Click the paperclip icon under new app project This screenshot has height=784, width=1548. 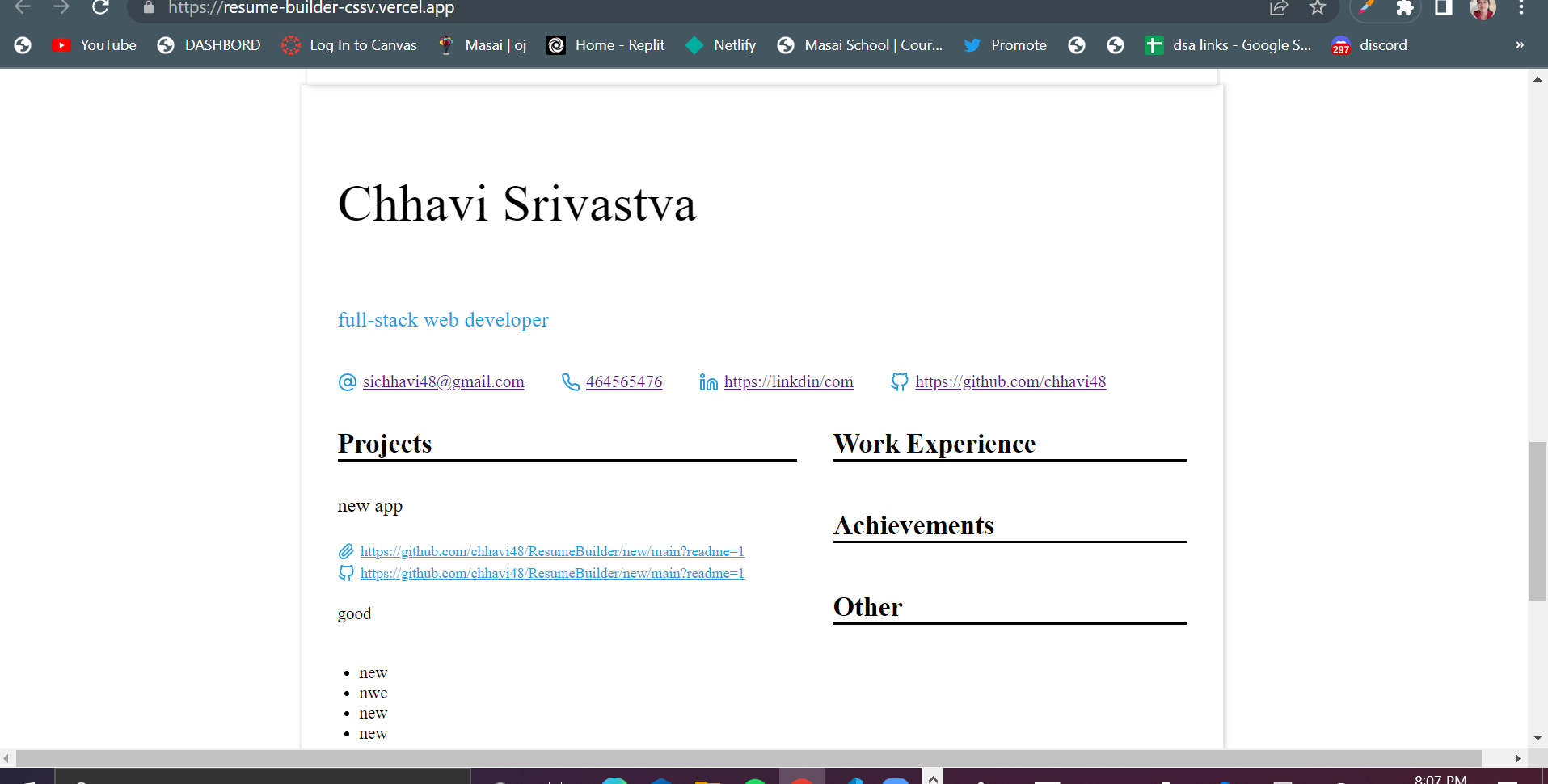click(346, 551)
